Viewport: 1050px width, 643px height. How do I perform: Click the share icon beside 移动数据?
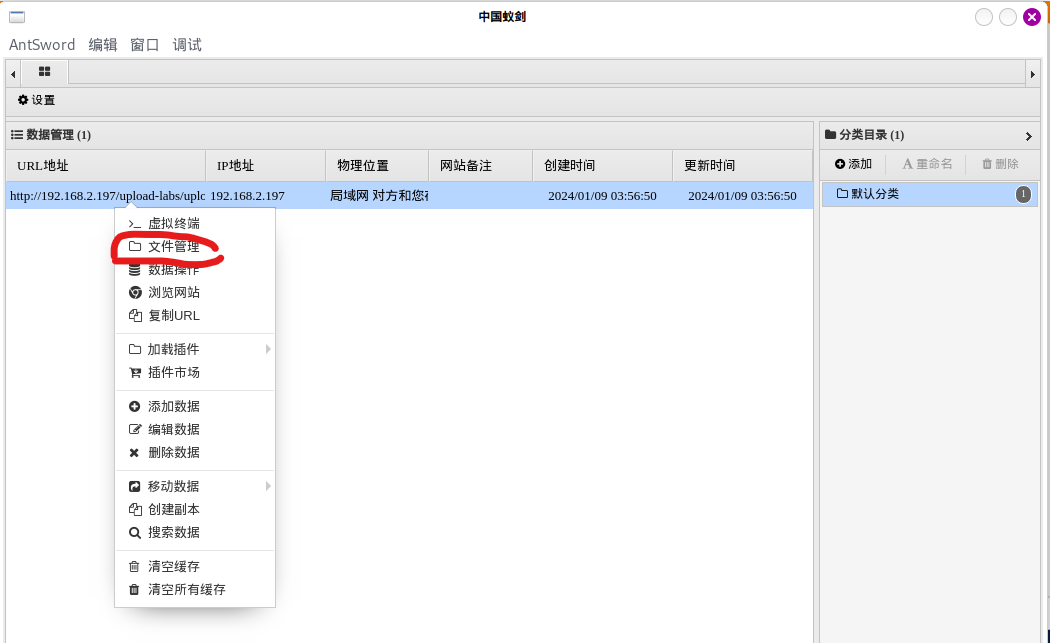click(135, 486)
